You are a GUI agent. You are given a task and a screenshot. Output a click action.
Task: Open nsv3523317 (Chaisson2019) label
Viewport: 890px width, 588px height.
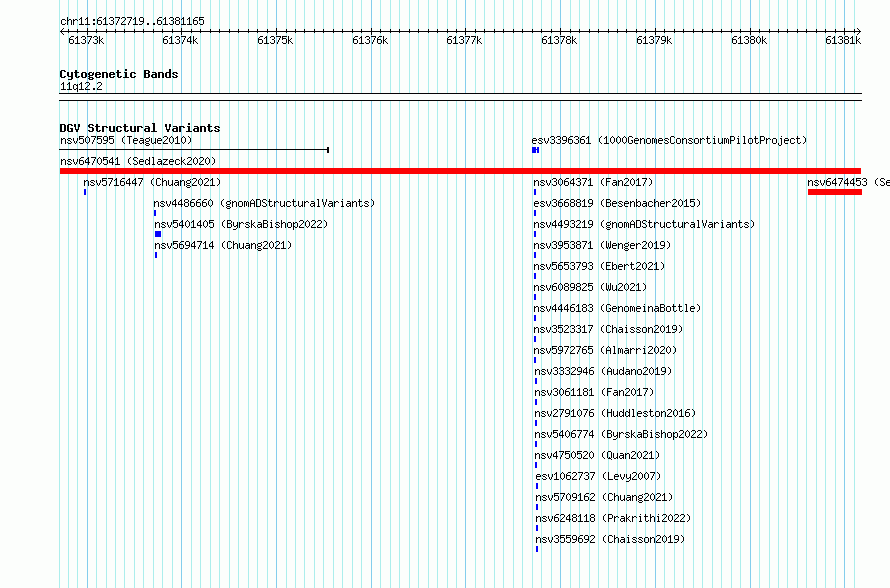(x=608, y=329)
